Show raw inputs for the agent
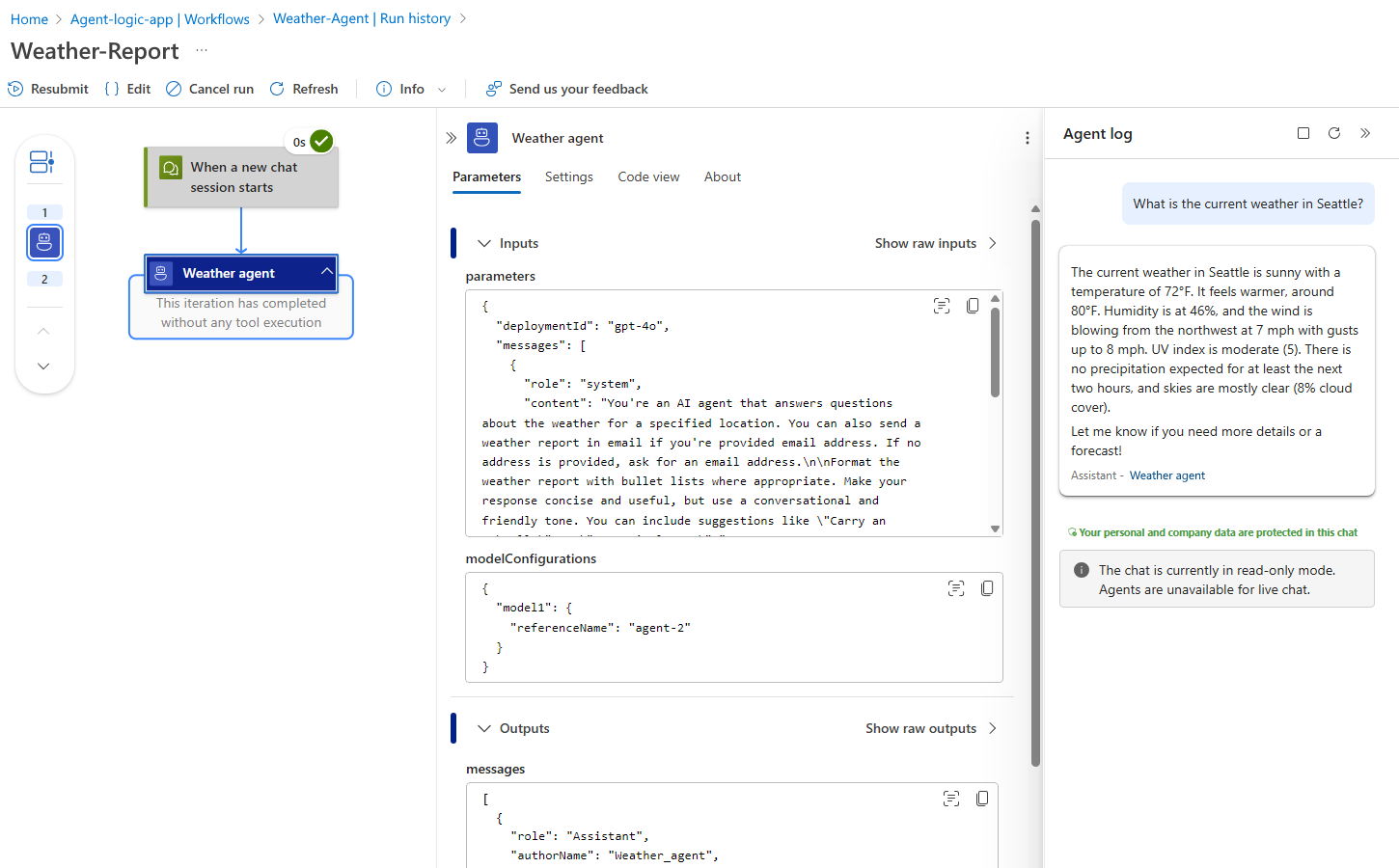The image size is (1399, 868). tap(935, 243)
